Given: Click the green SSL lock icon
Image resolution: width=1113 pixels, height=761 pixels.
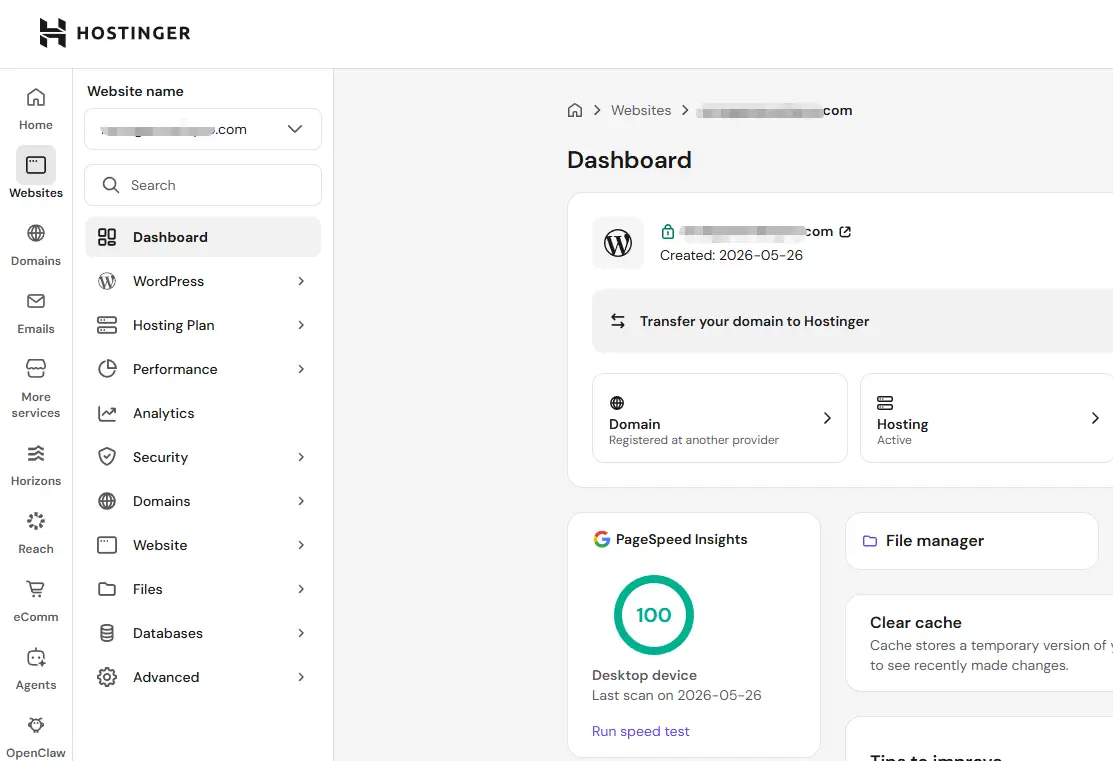Looking at the screenshot, I should [x=667, y=231].
